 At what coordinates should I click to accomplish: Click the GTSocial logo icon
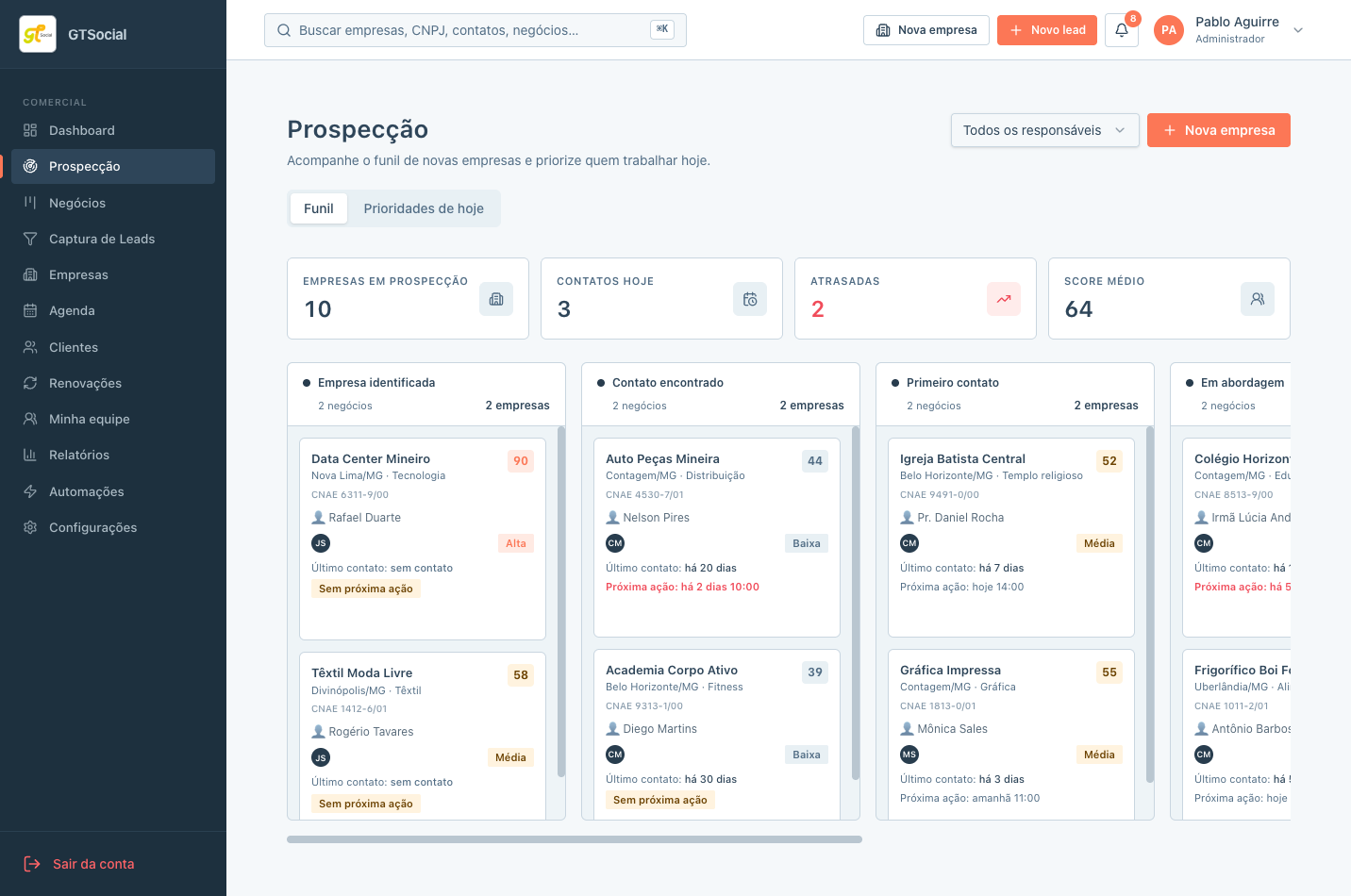coord(38,34)
